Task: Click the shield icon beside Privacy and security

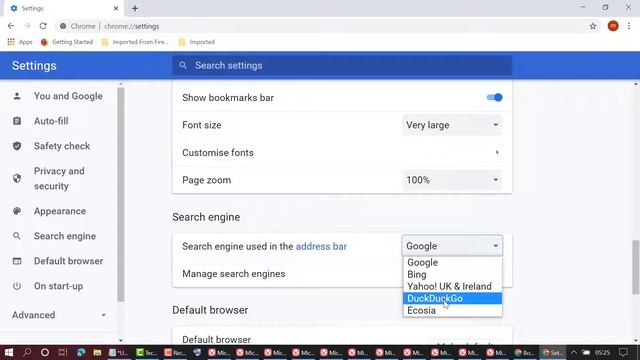Action: point(17,178)
